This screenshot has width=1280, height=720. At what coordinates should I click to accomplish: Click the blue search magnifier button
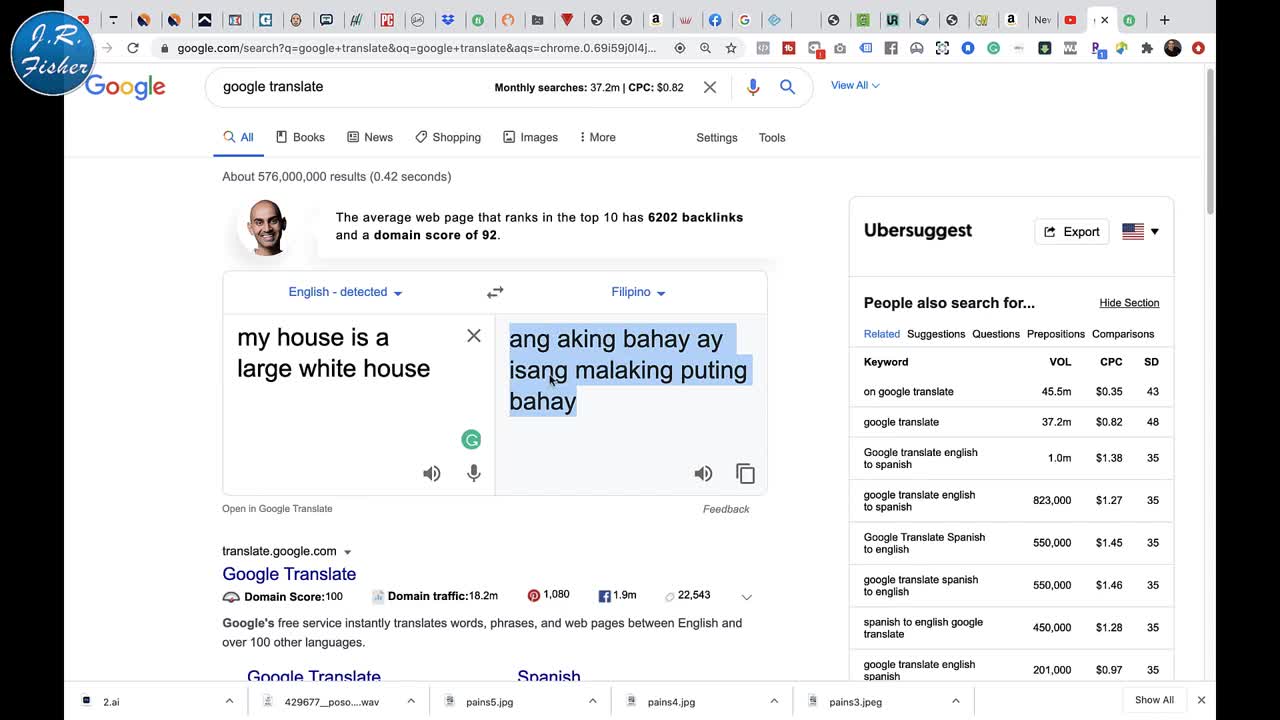[788, 87]
